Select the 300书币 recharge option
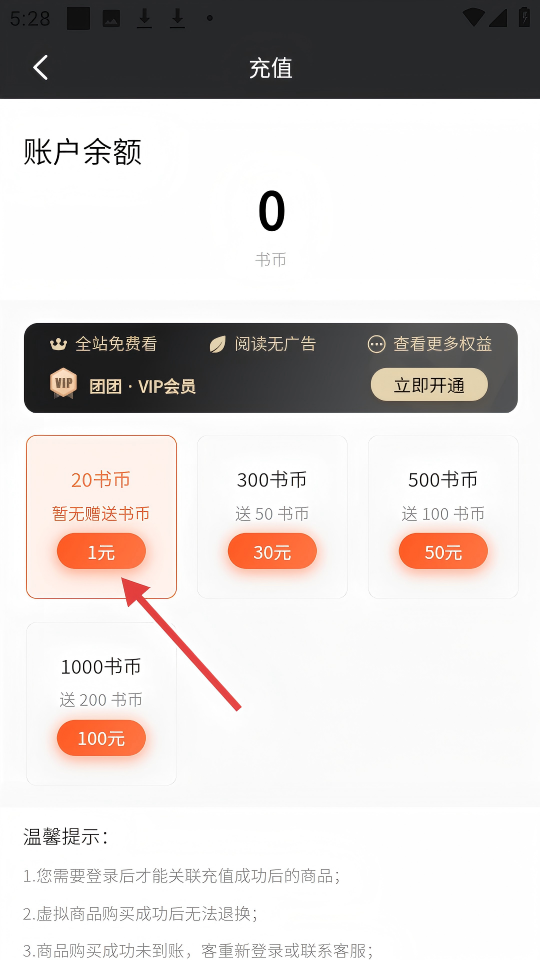This screenshot has width=540, height=960. tap(272, 517)
